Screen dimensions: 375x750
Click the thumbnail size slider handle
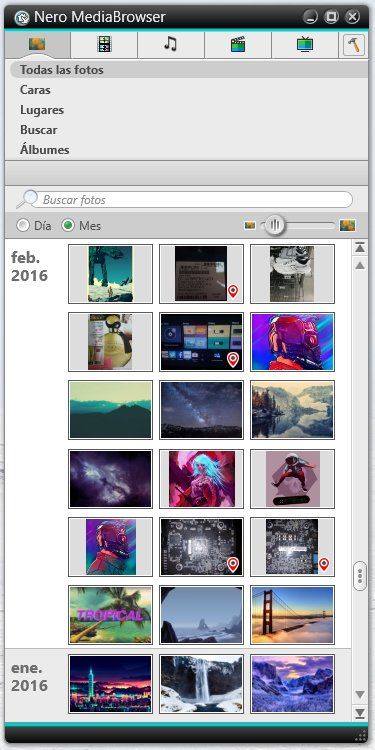tap(275, 225)
